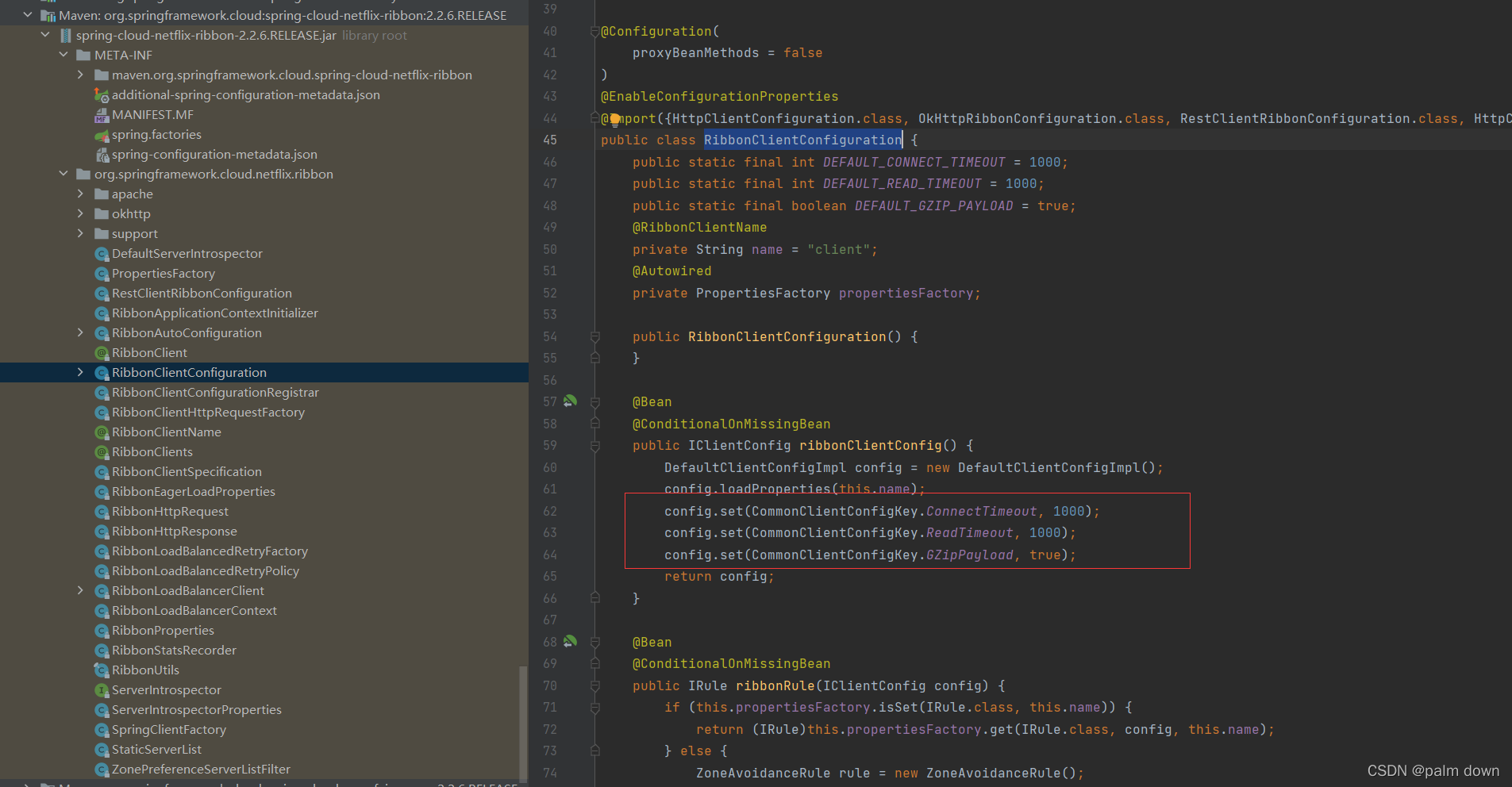Select RibbonHttpResponse in project tree
The image size is (1512, 787).
pos(175,532)
